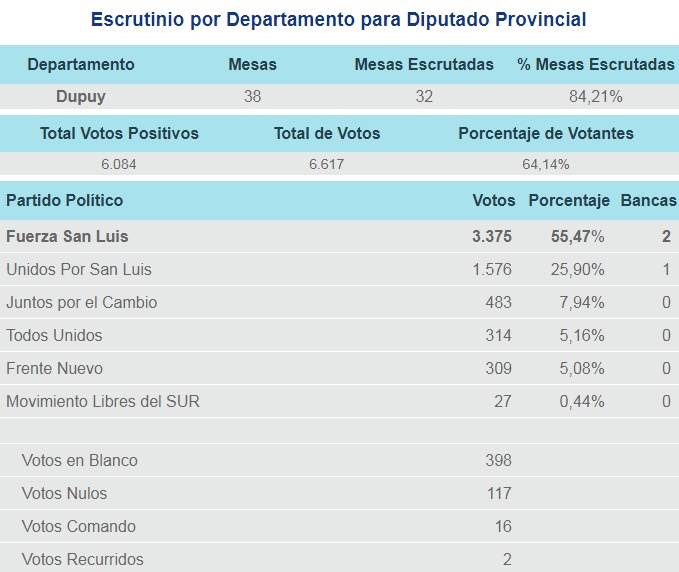Image resolution: width=679 pixels, height=572 pixels.
Task: Select Movimiento Libres del SUR row
Action: (340, 401)
